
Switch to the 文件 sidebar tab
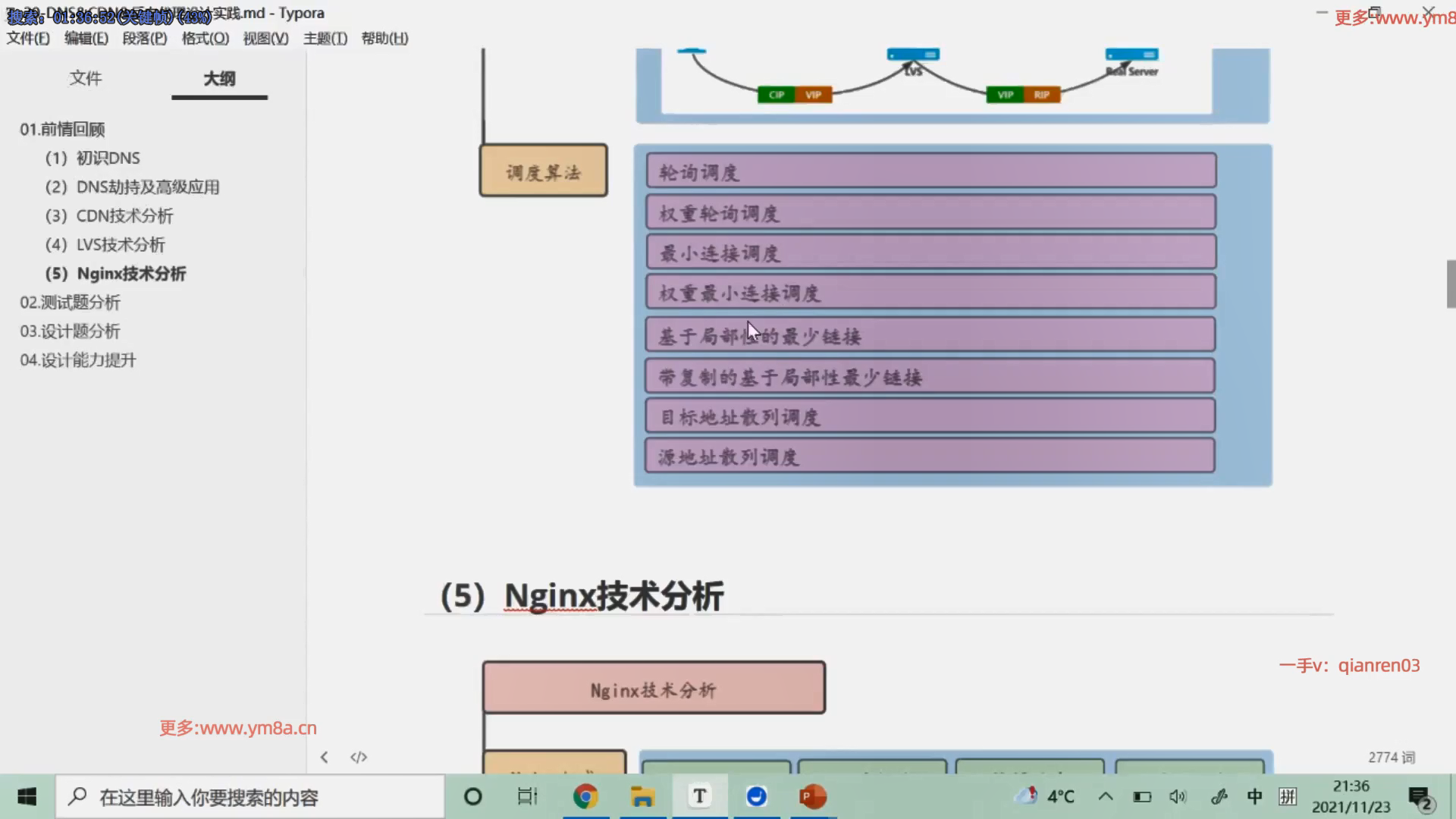[85, 78]
